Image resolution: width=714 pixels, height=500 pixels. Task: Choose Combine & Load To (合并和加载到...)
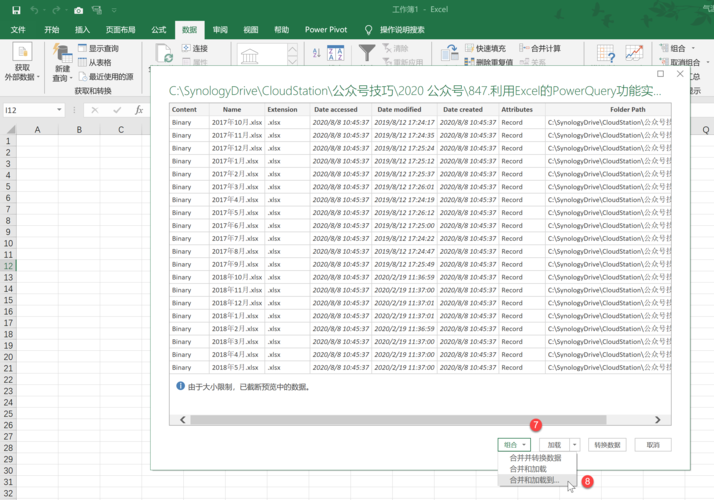point(534,480)
